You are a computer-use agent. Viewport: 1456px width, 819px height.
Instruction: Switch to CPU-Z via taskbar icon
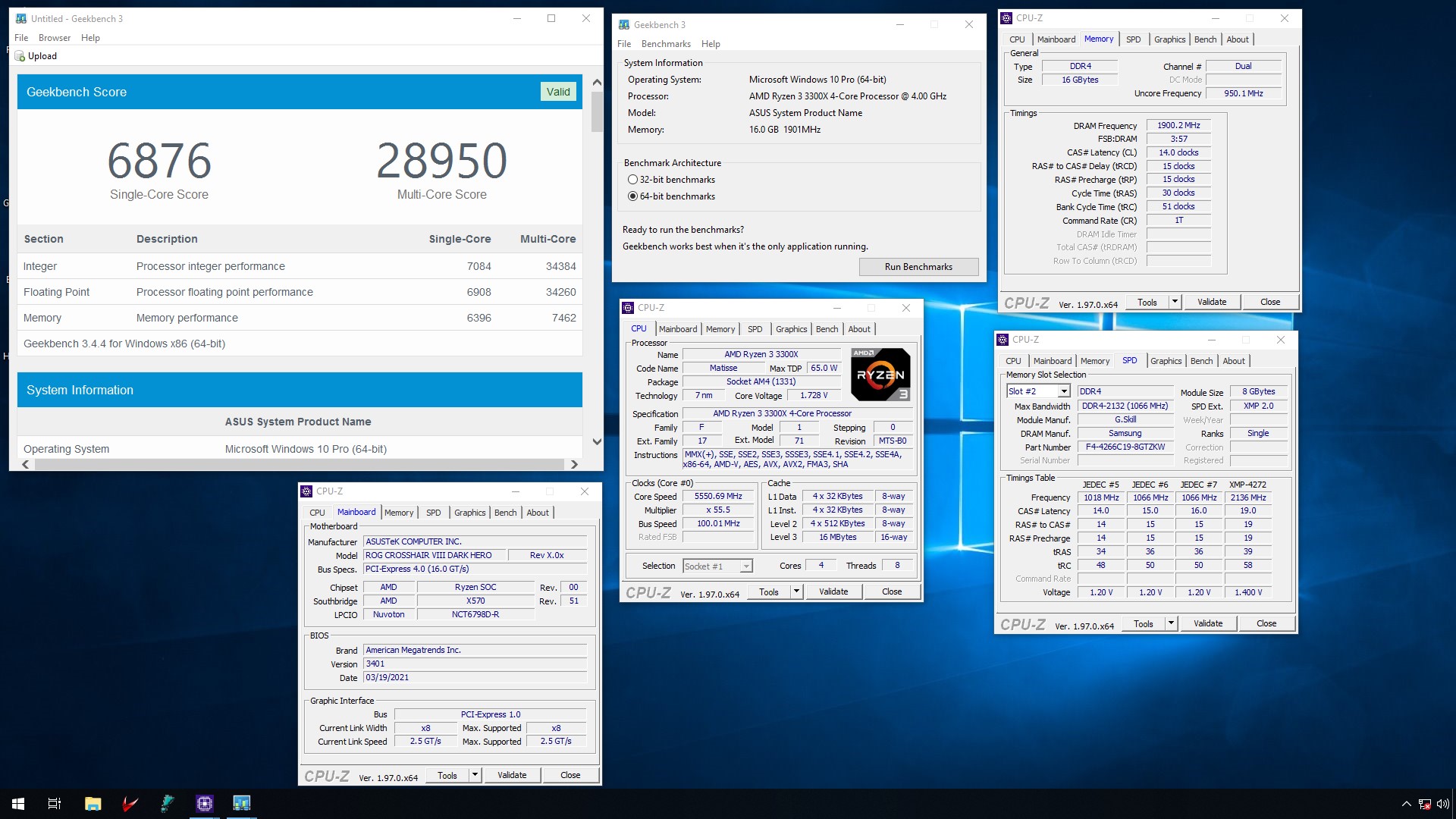click(205, 804)
